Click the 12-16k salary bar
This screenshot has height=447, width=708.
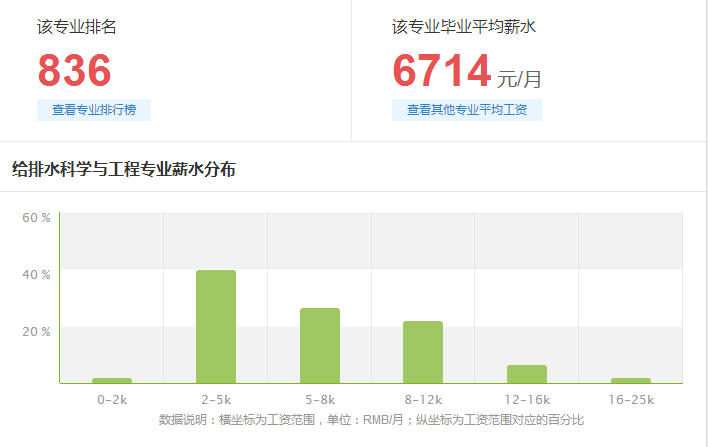527,374
